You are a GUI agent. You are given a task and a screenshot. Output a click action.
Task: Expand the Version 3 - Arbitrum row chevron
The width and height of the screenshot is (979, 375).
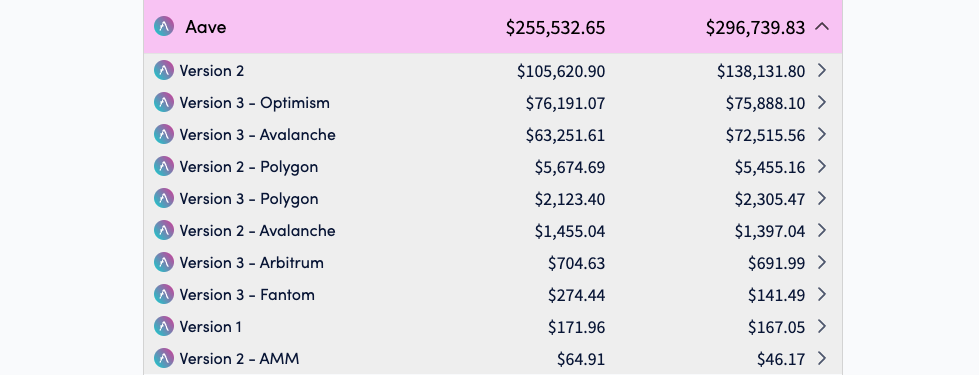(822, 262)
